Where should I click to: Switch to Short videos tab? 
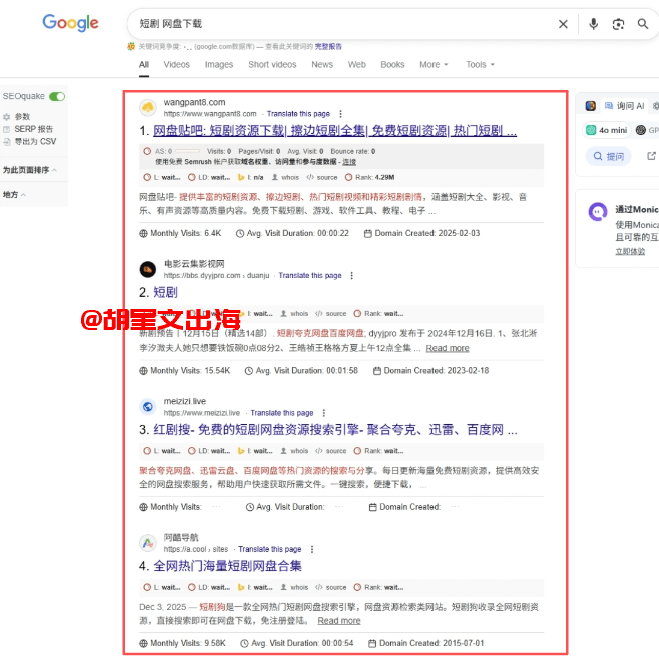point(272,64)
